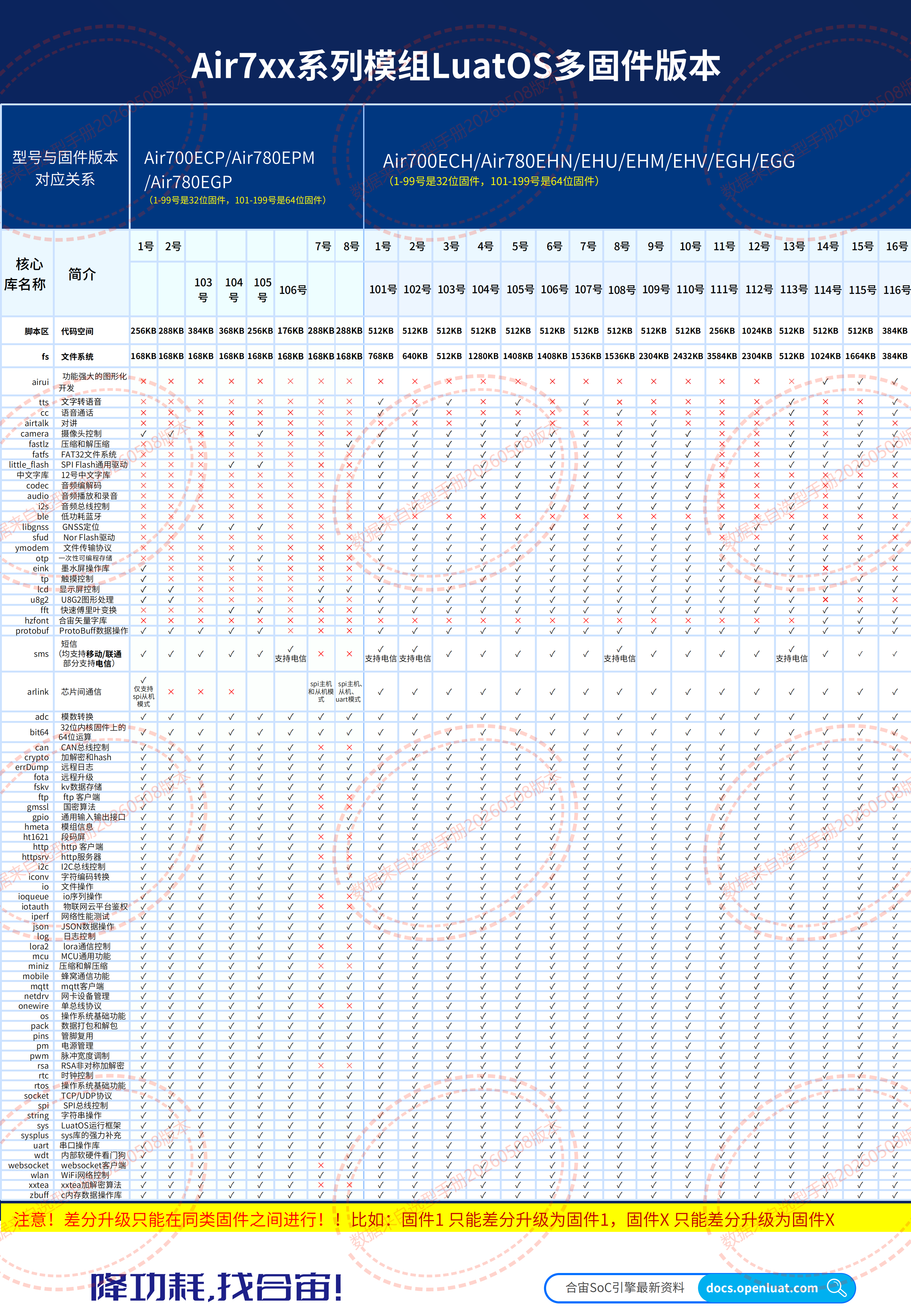This screenshot has width=911, height=1316.
Task: Click the red cross for eink under 14号
Action: (825, 568)
